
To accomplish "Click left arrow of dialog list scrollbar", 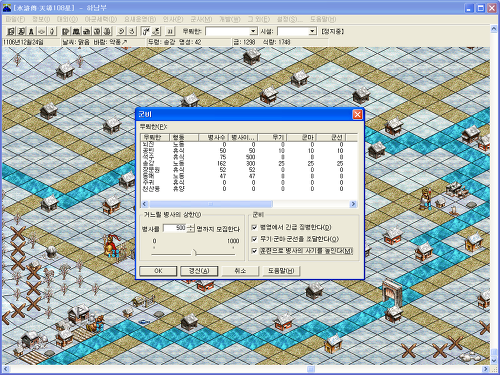I will coord(145,204).
